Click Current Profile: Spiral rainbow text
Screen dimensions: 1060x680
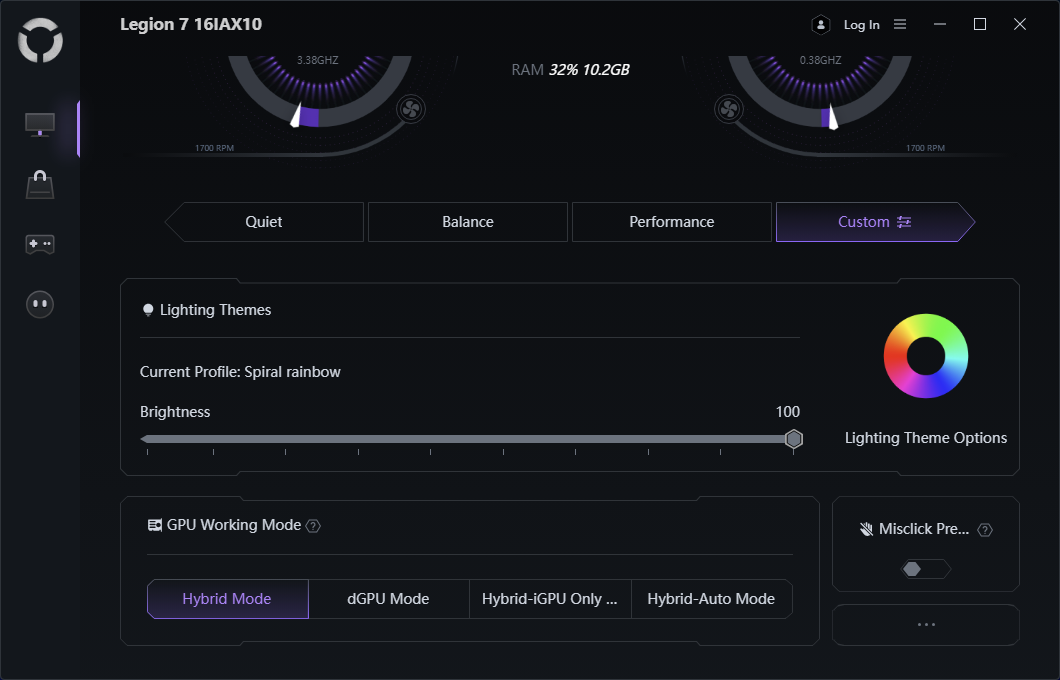click(x=240, y=372)
